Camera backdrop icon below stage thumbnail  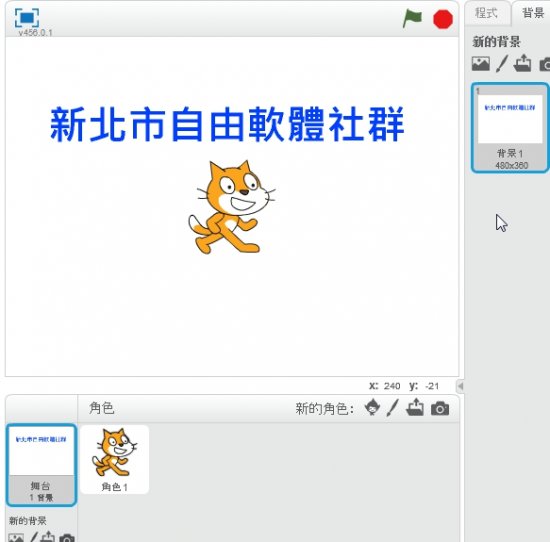tap(67, 538)
